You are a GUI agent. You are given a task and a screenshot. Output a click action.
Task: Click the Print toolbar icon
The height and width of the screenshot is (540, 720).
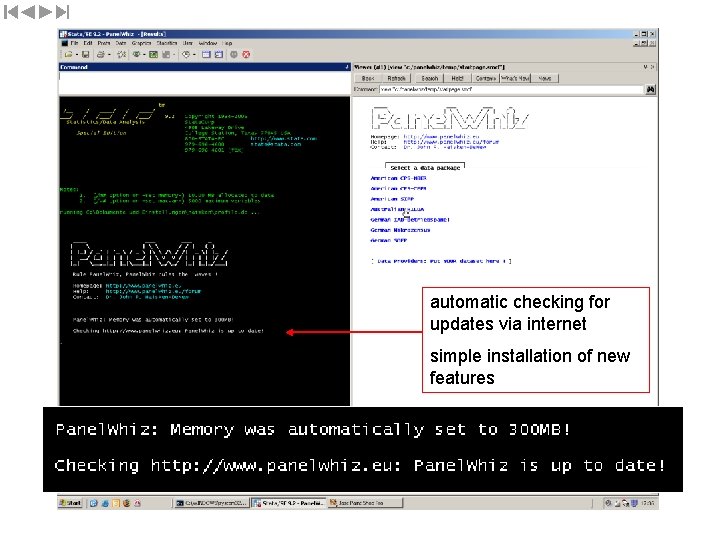[x=101, y=55]
